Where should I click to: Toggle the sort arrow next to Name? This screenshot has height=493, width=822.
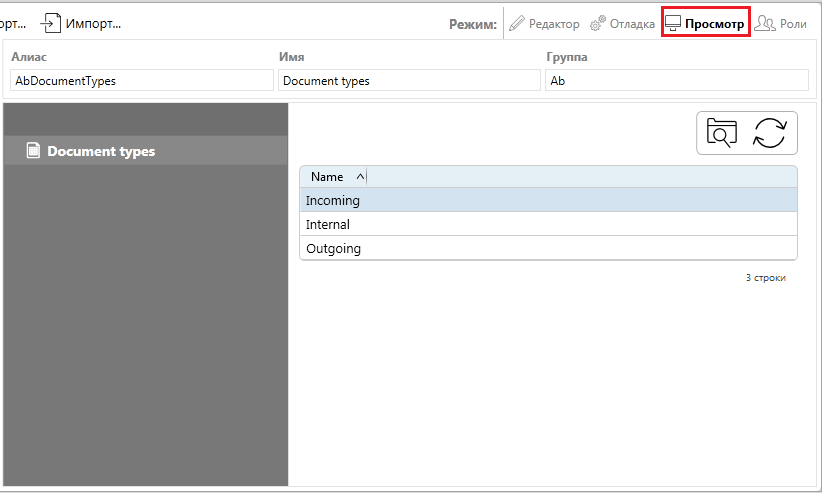click(x=361, y=177)
